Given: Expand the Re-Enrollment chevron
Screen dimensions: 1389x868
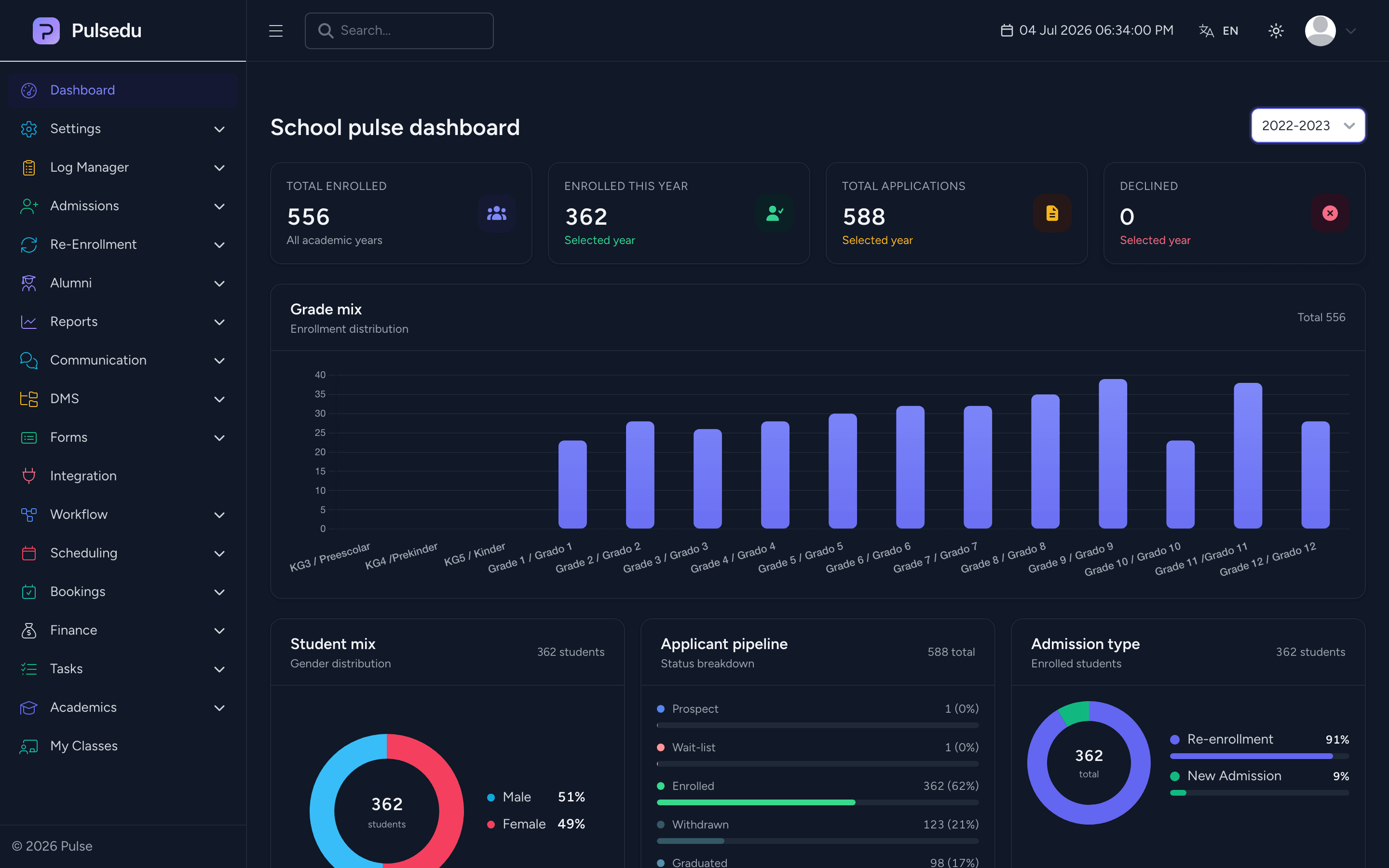Looking at the screenshot, I should click(219, 245).
